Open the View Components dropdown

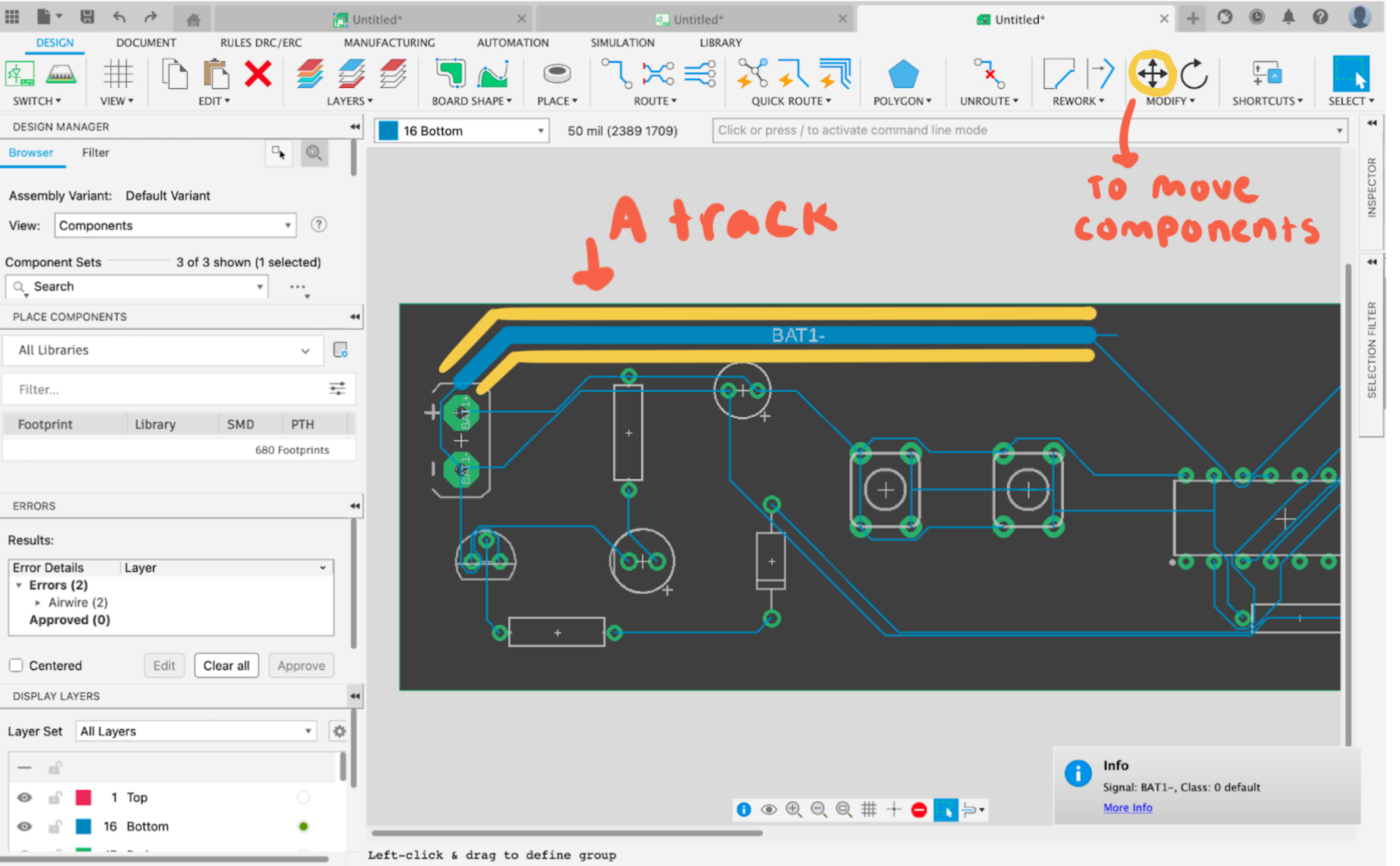pos(175,226)
